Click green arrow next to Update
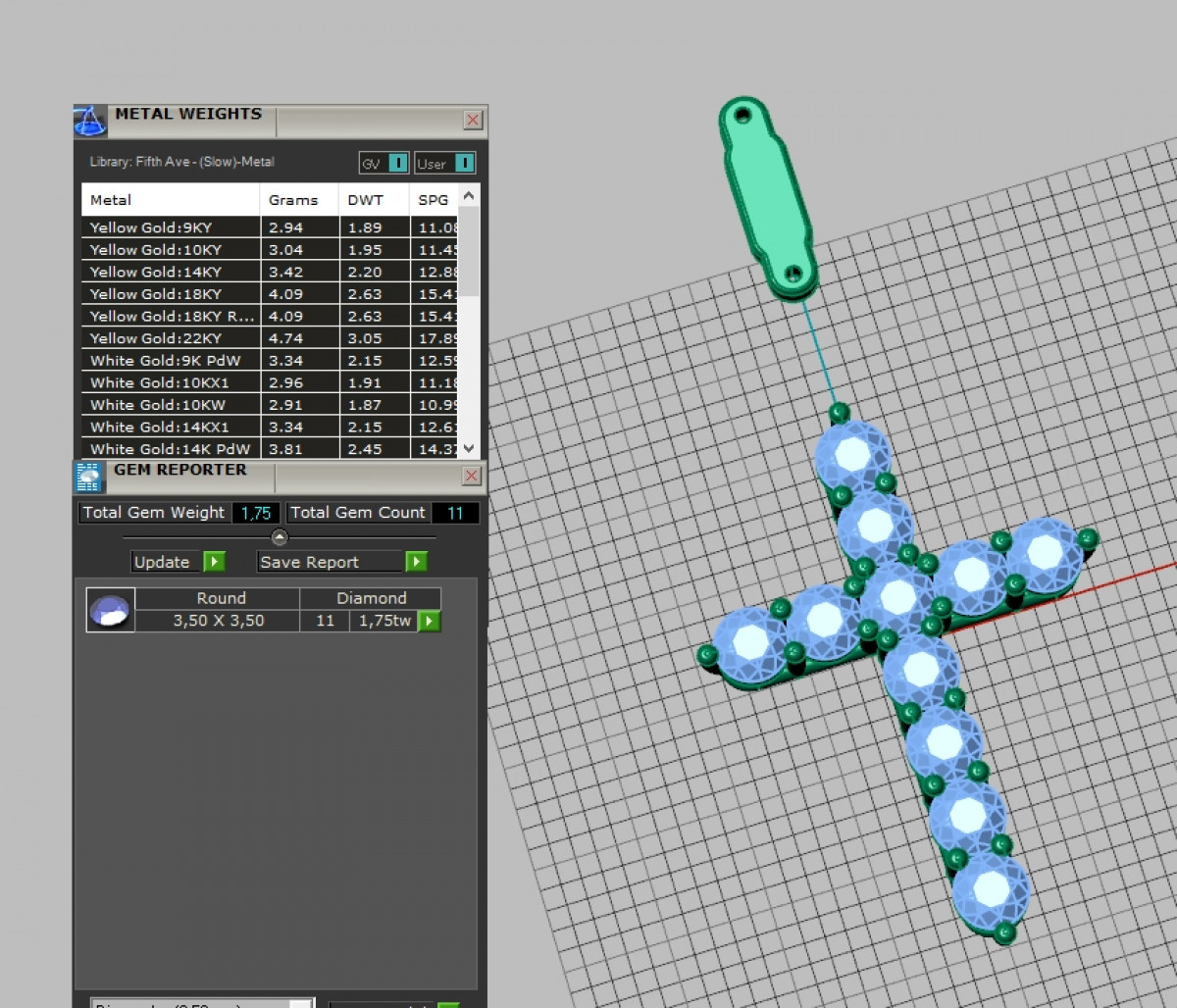Screen dimensions: 1177x1008 (214, 562)
